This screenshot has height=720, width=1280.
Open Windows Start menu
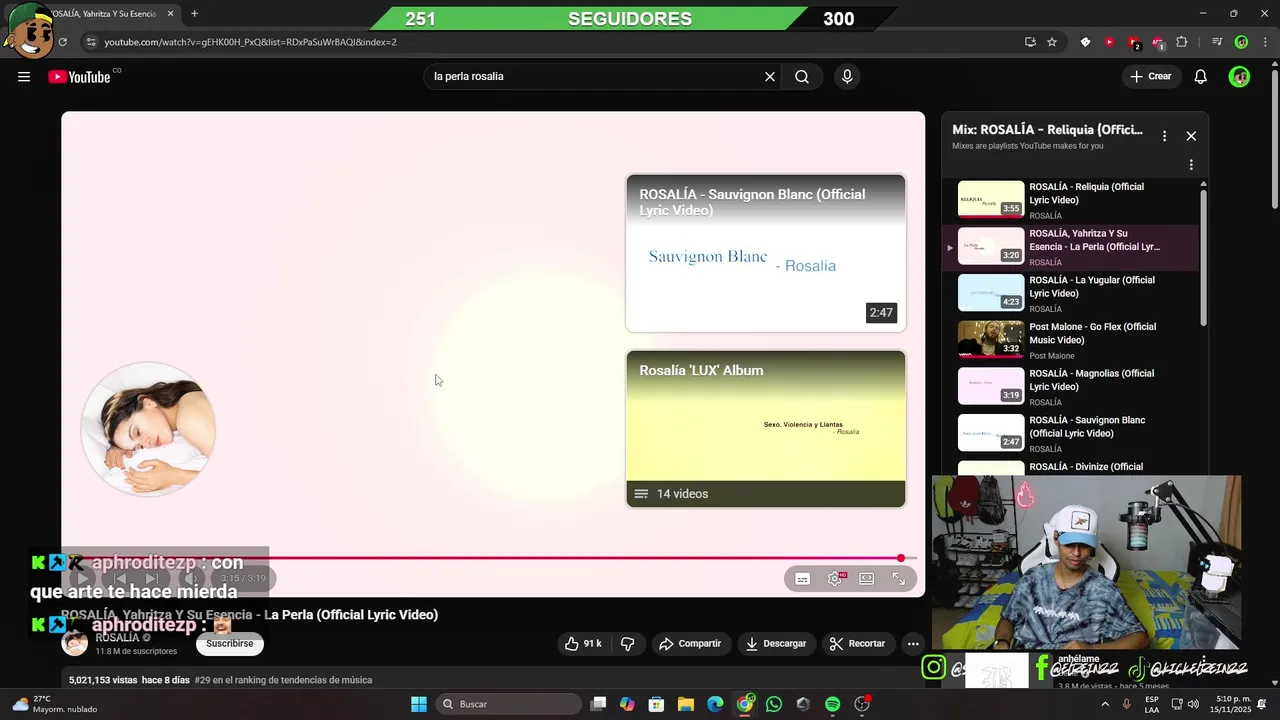(419, 704)
